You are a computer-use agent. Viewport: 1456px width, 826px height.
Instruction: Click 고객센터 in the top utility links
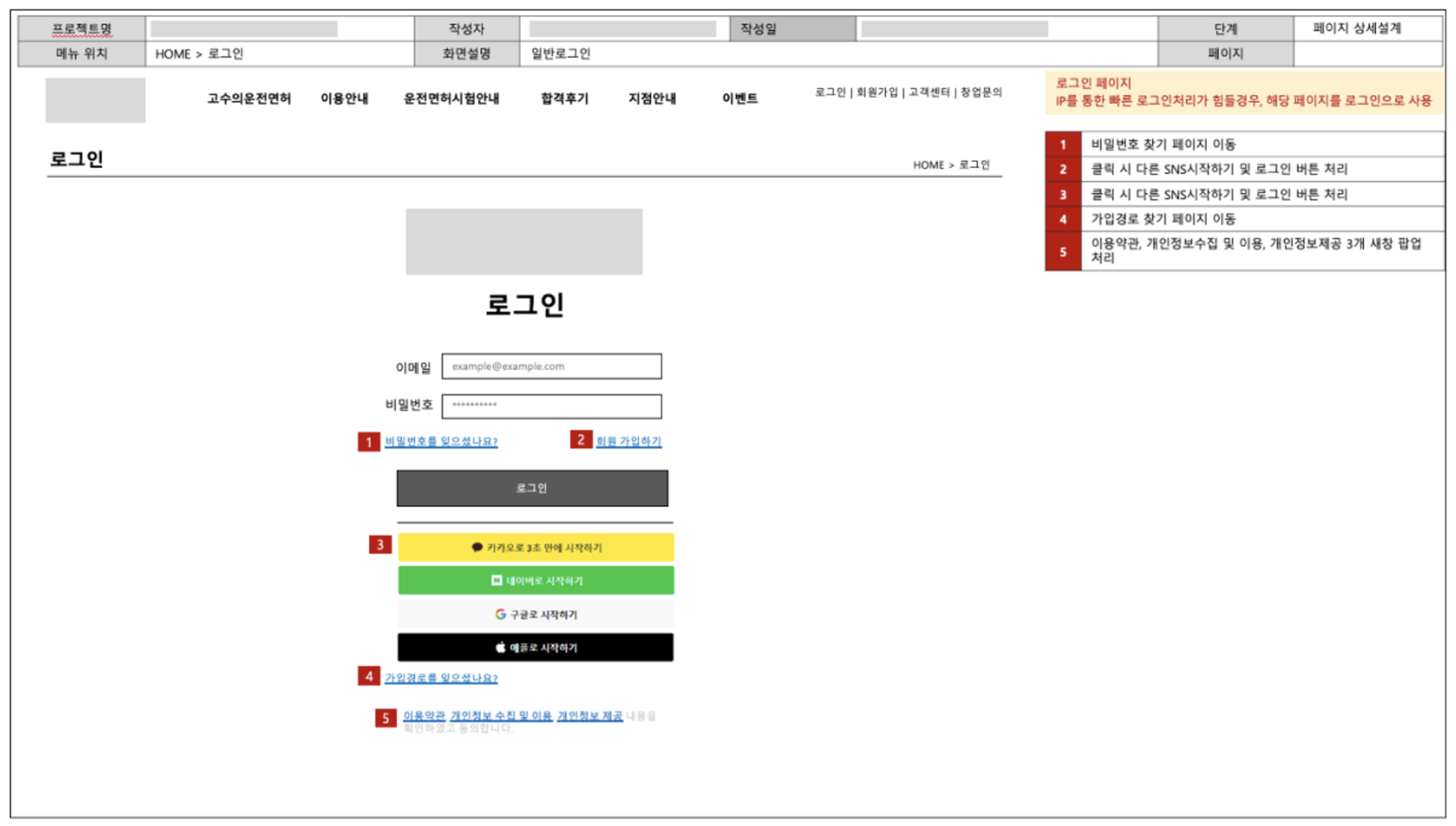coord(929,92)
